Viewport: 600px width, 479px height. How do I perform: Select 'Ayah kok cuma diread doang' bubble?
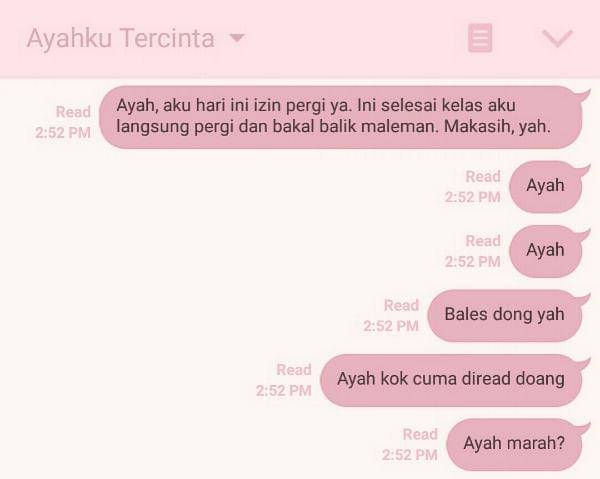(451, 380)
